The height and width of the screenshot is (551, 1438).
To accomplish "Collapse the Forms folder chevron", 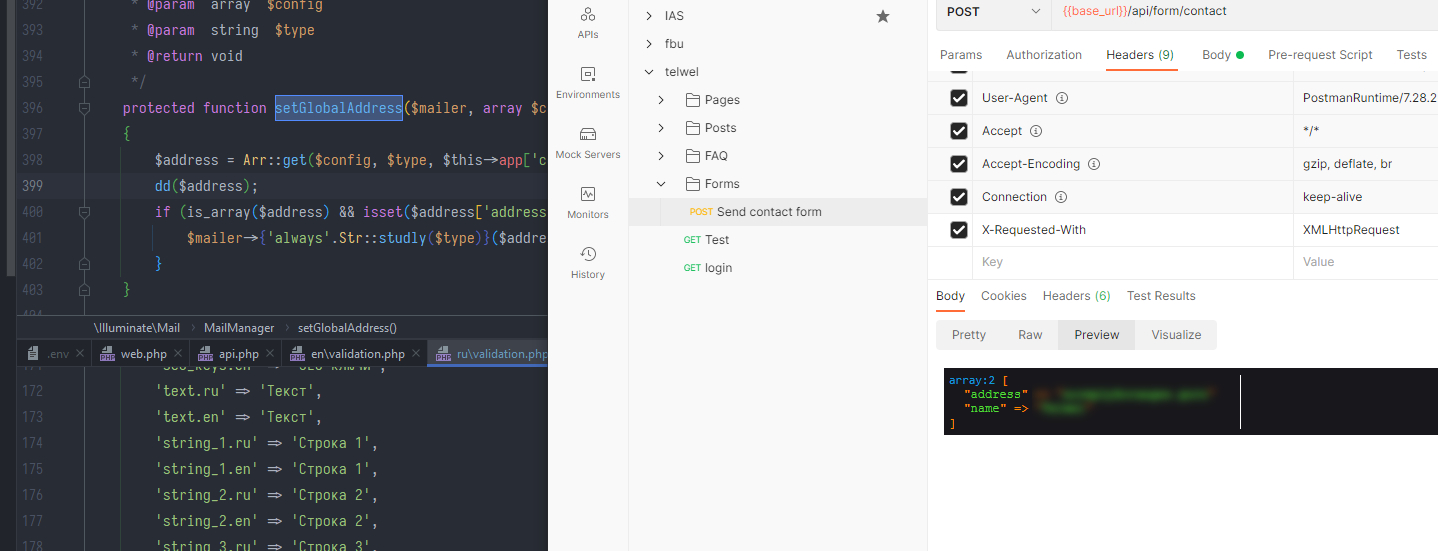I will pos(661,184).
